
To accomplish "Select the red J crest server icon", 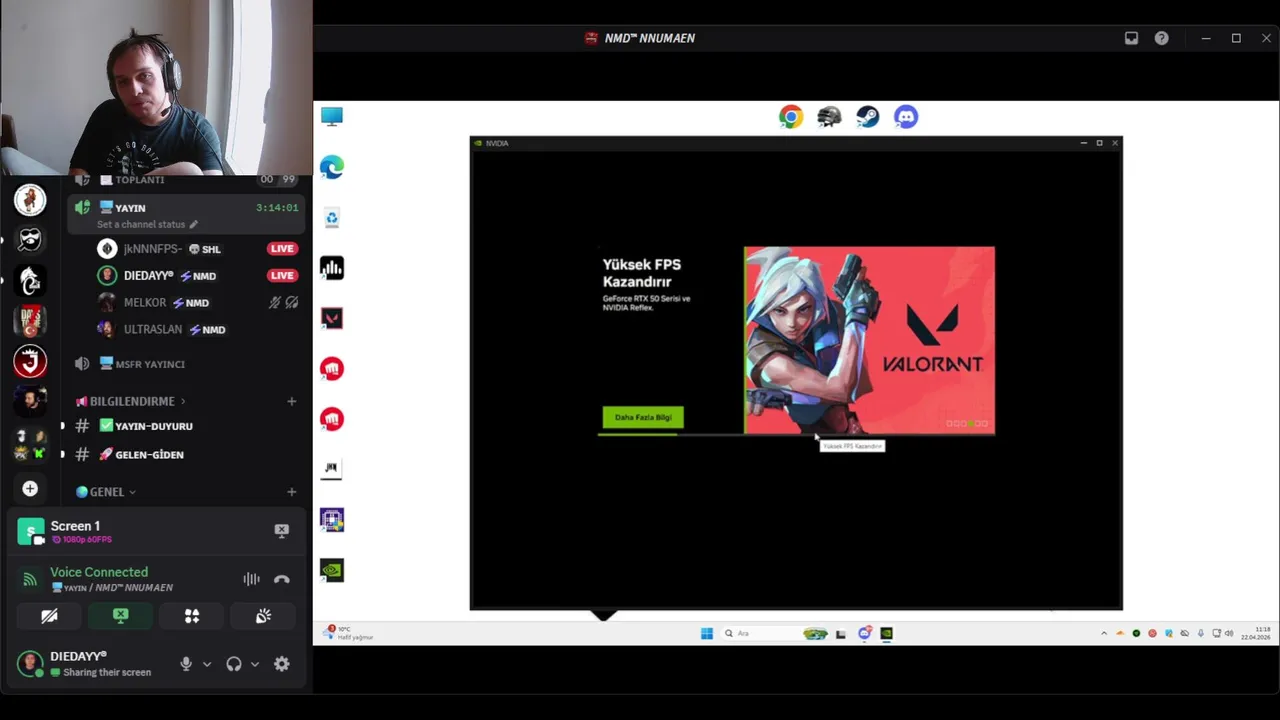I will (x=30, y=361).
